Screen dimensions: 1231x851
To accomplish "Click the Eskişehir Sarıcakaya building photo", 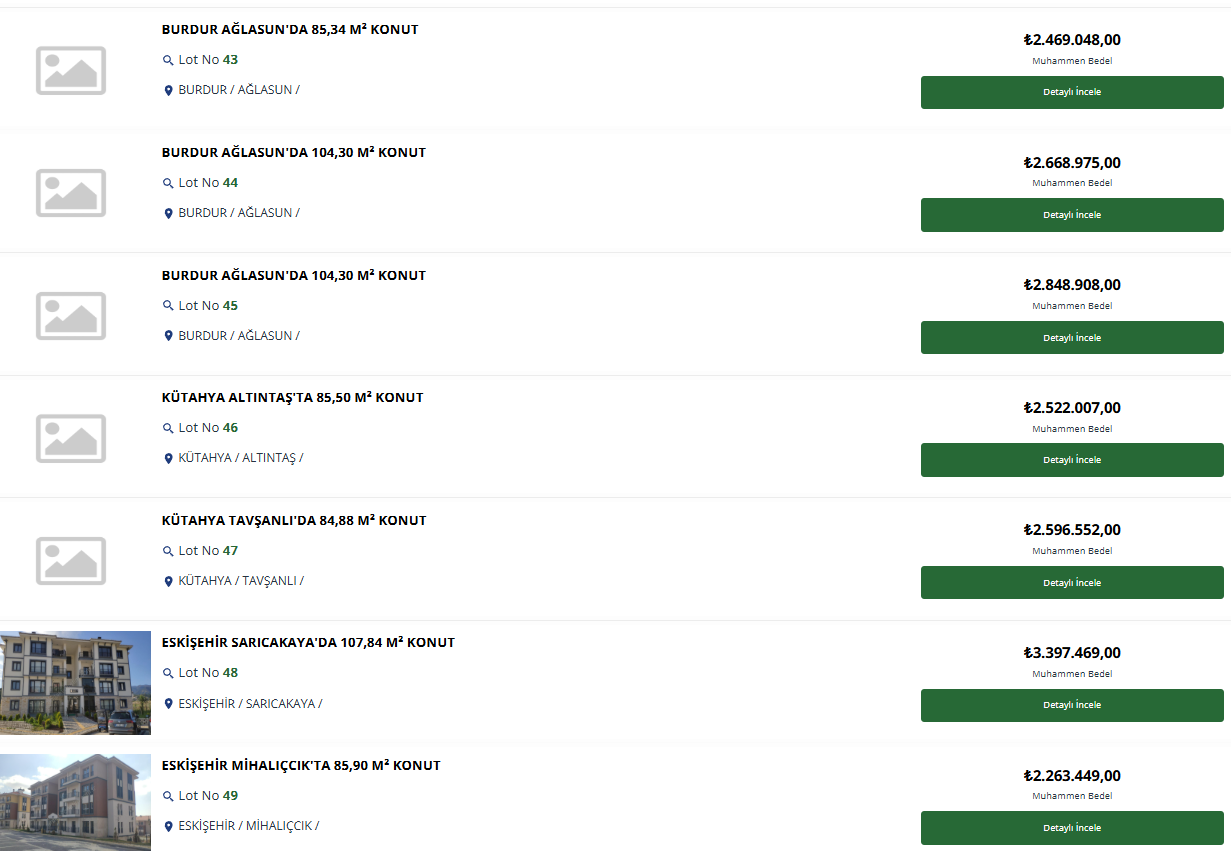I will [x=75, y=683].
